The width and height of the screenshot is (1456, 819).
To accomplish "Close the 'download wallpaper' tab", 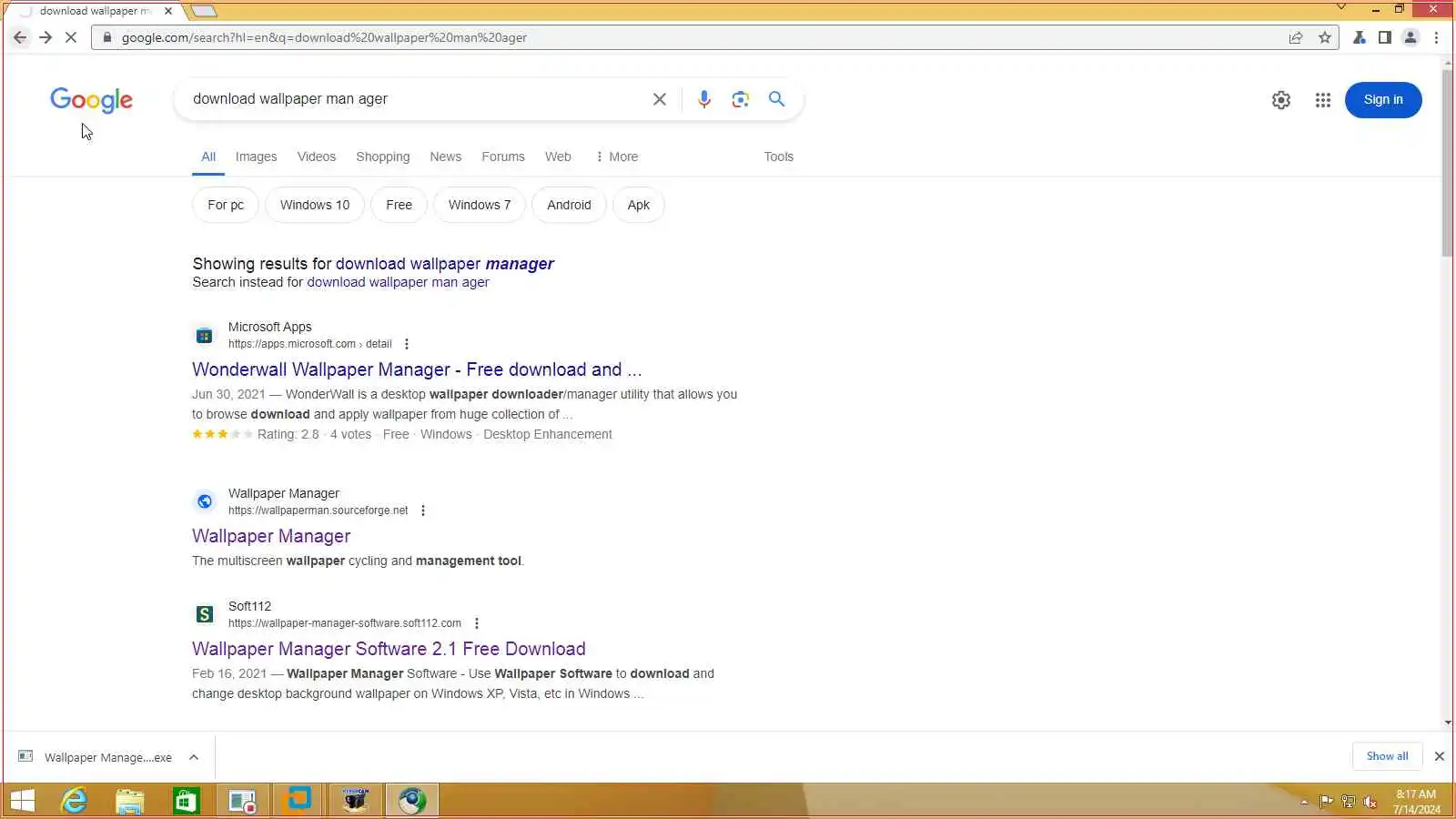I will [x=168, y=11].
